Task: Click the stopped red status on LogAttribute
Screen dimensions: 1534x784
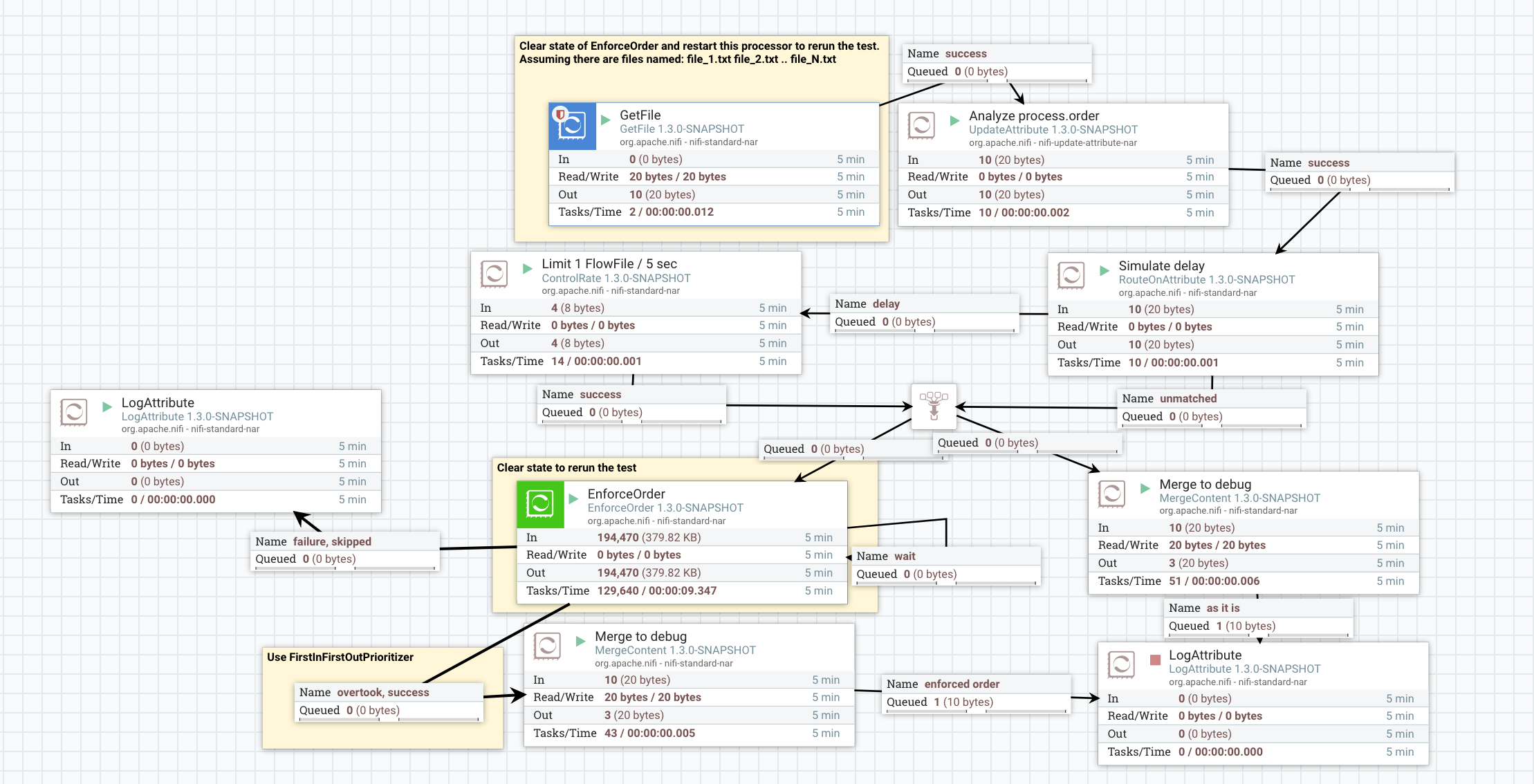Action: coord(1155,660)
